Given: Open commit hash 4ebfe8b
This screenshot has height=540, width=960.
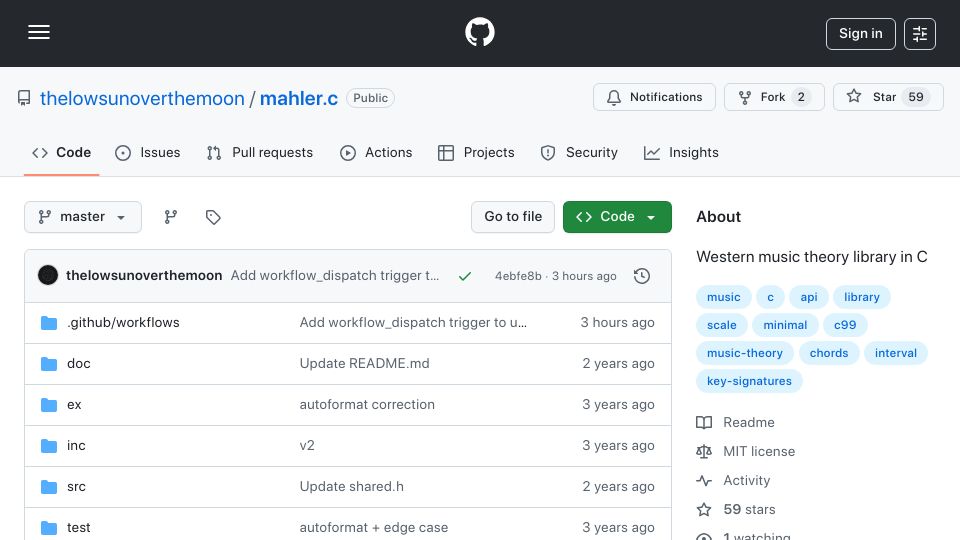Looking at the screenshot, I should click(518, 276).
